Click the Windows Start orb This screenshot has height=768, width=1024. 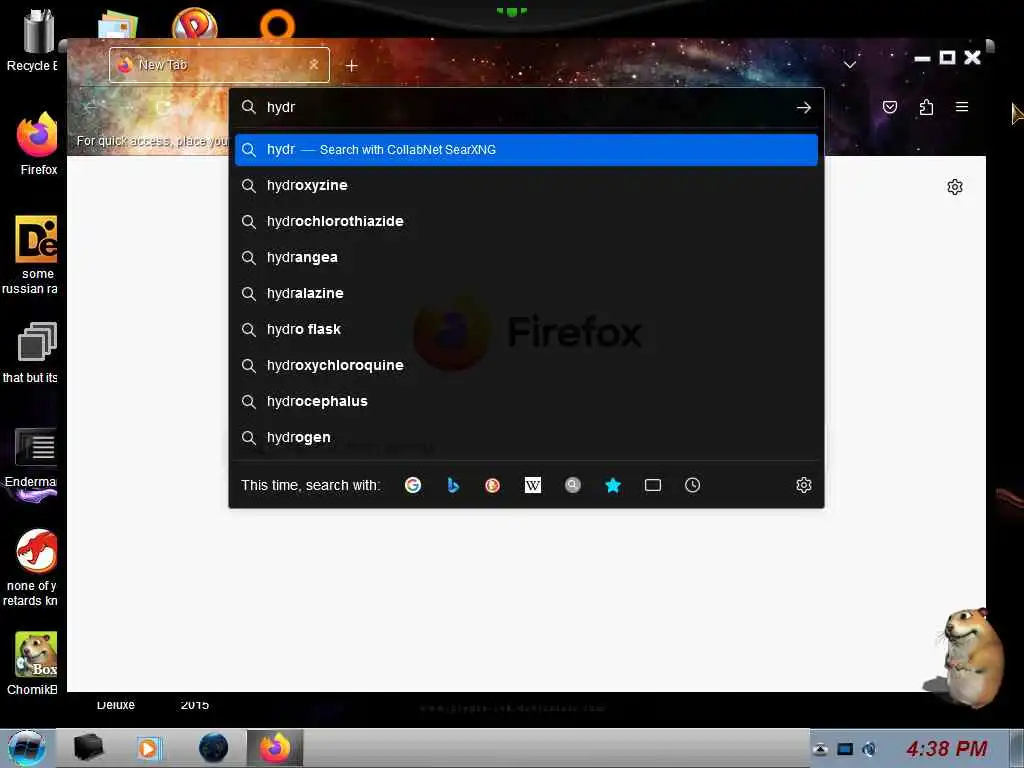point(26,748)
